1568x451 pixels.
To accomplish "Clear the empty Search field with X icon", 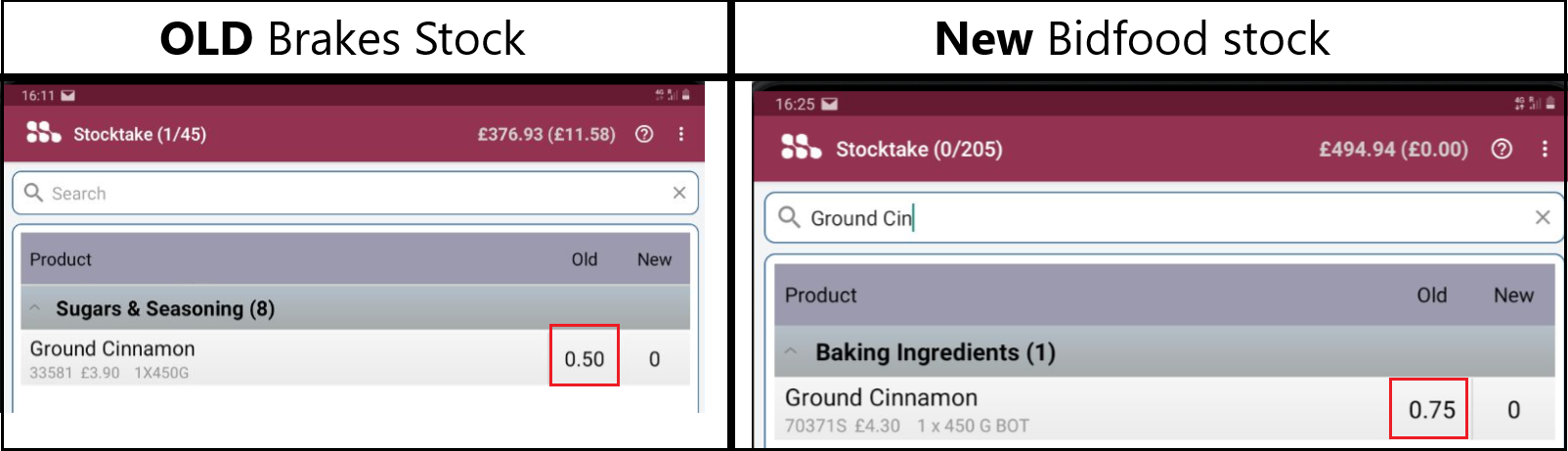I will click(679, 193).
